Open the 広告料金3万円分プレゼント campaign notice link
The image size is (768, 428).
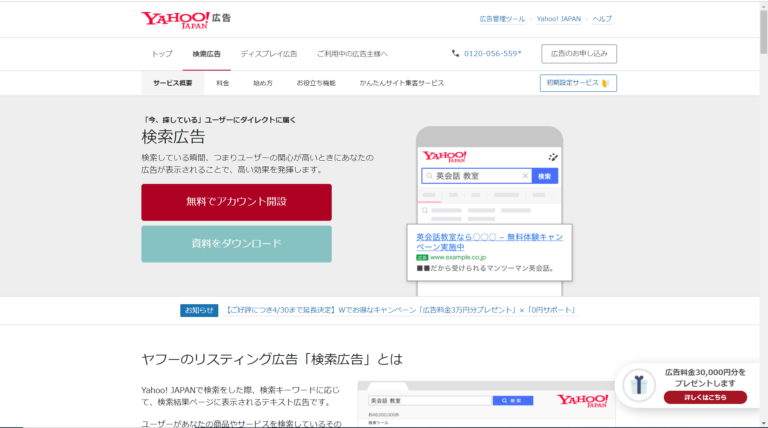401,310
